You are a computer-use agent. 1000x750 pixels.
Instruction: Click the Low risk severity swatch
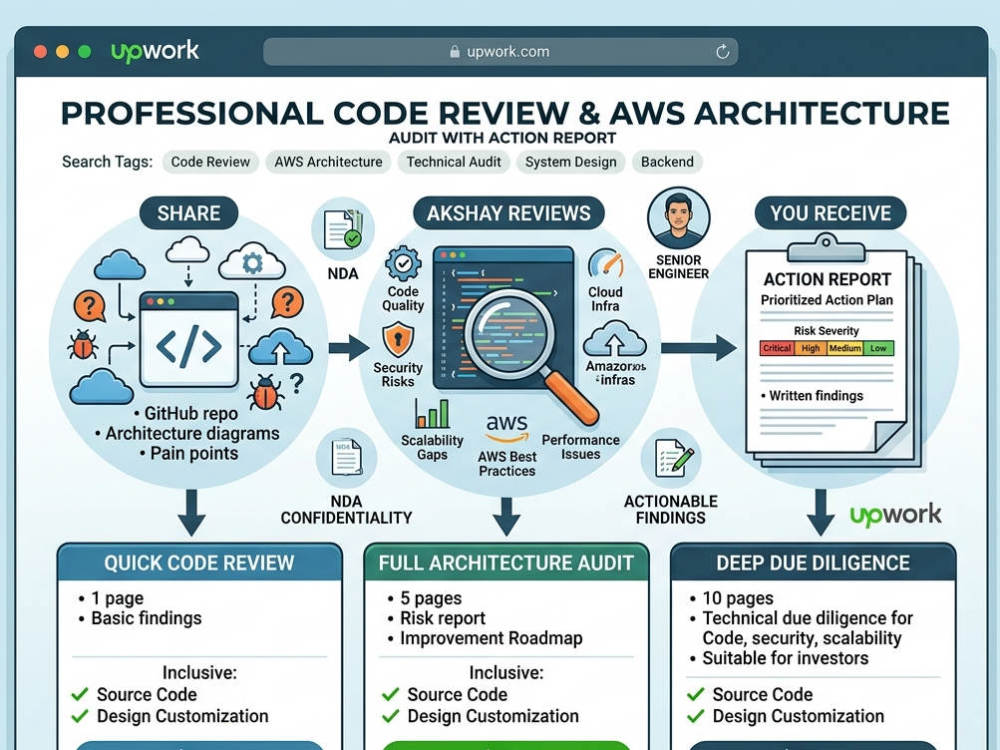(878, 348)
